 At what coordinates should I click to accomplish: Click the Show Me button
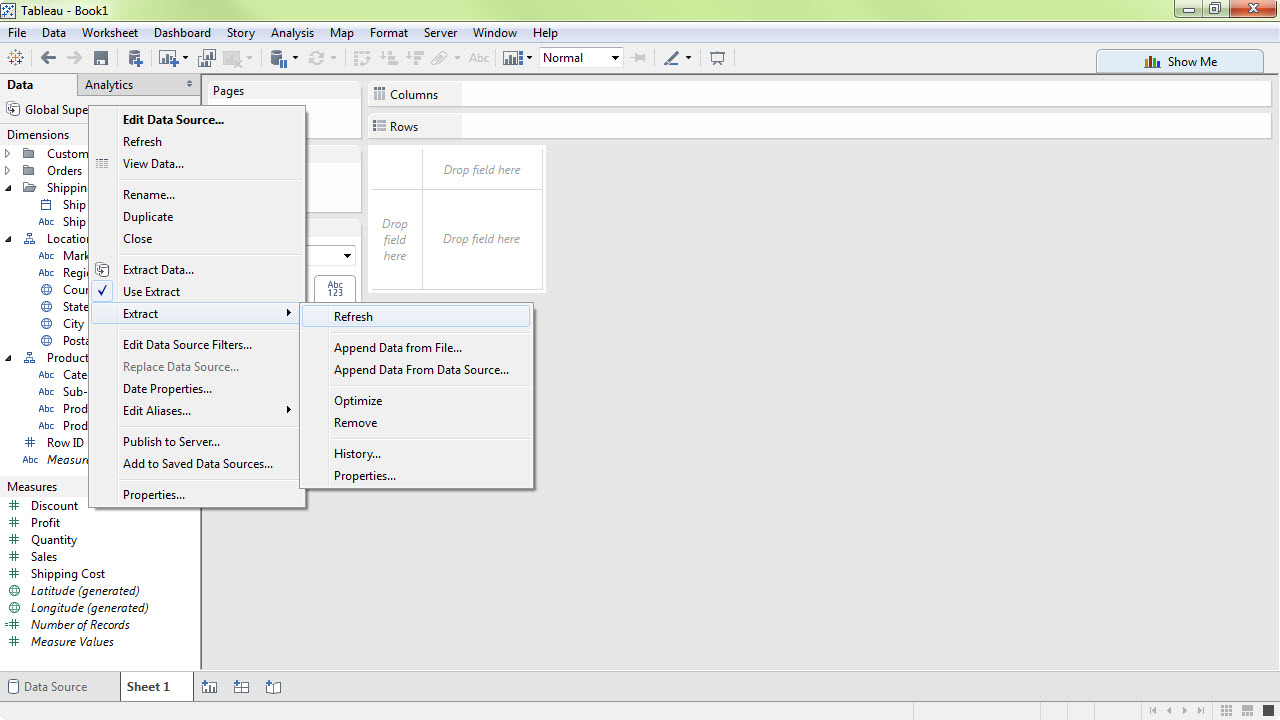[x=1180, y=62]
